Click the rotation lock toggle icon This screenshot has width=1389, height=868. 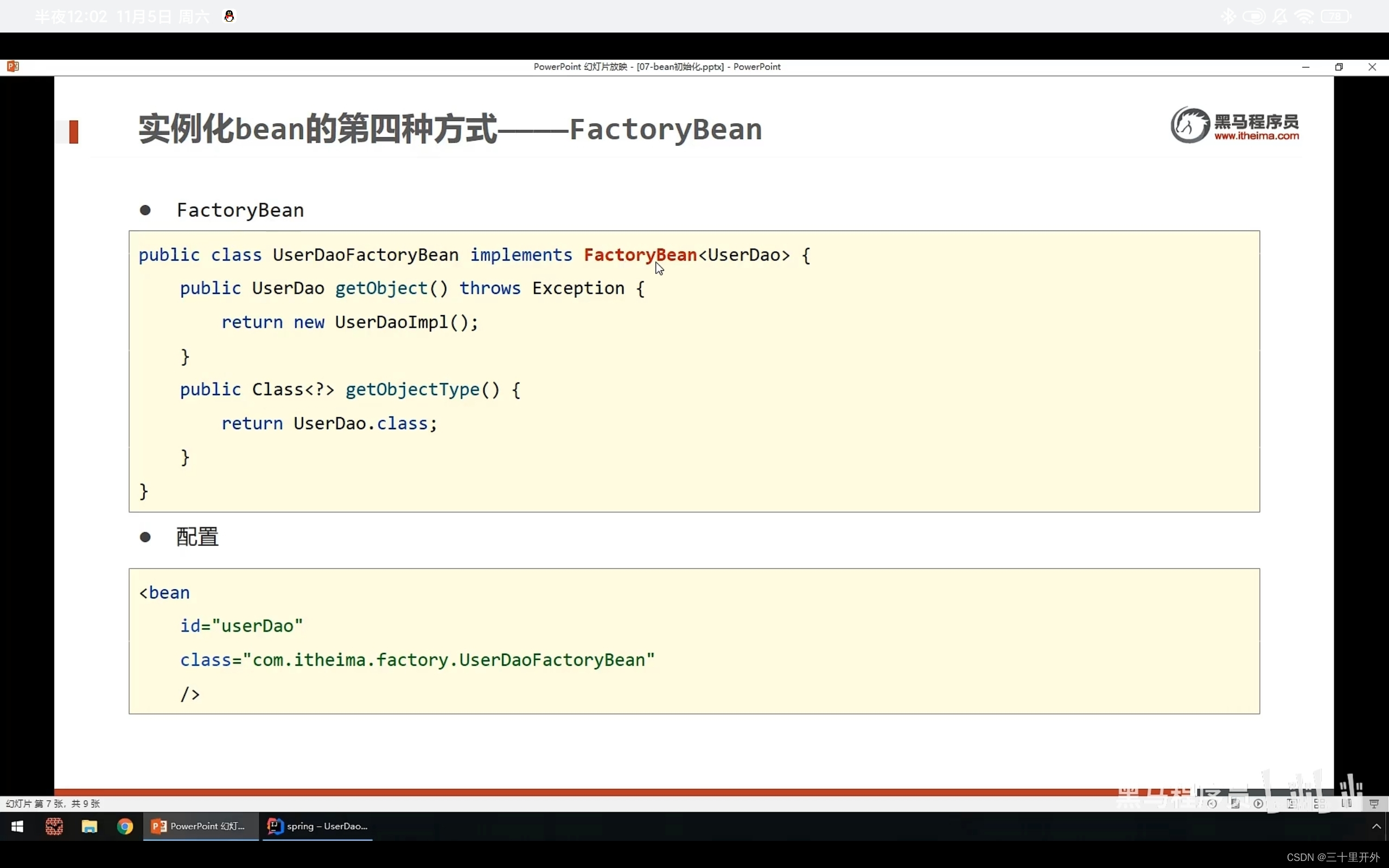pyautogui.click(x=1253, y=16)
